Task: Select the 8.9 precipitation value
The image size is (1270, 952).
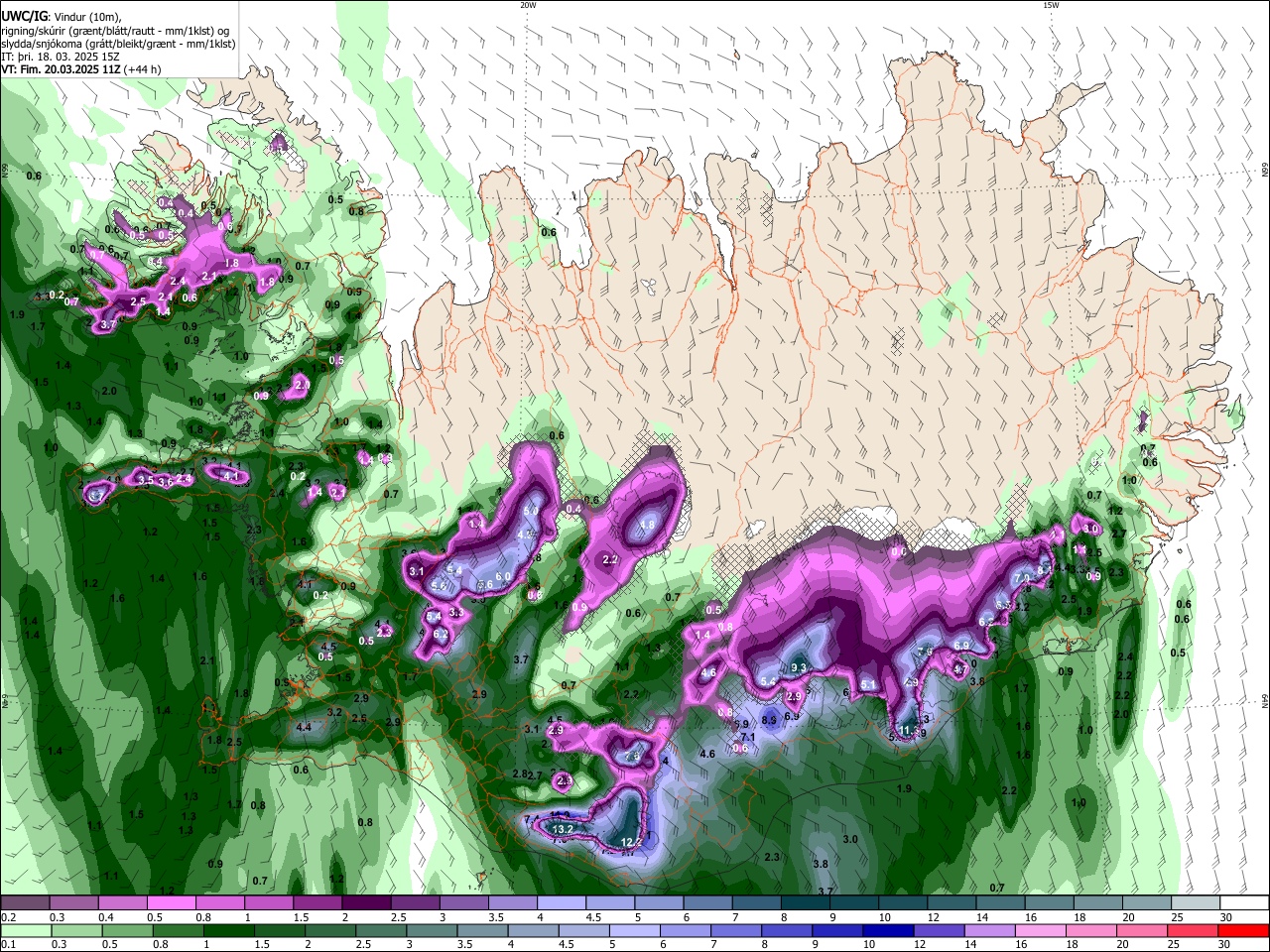Action: 769,720
